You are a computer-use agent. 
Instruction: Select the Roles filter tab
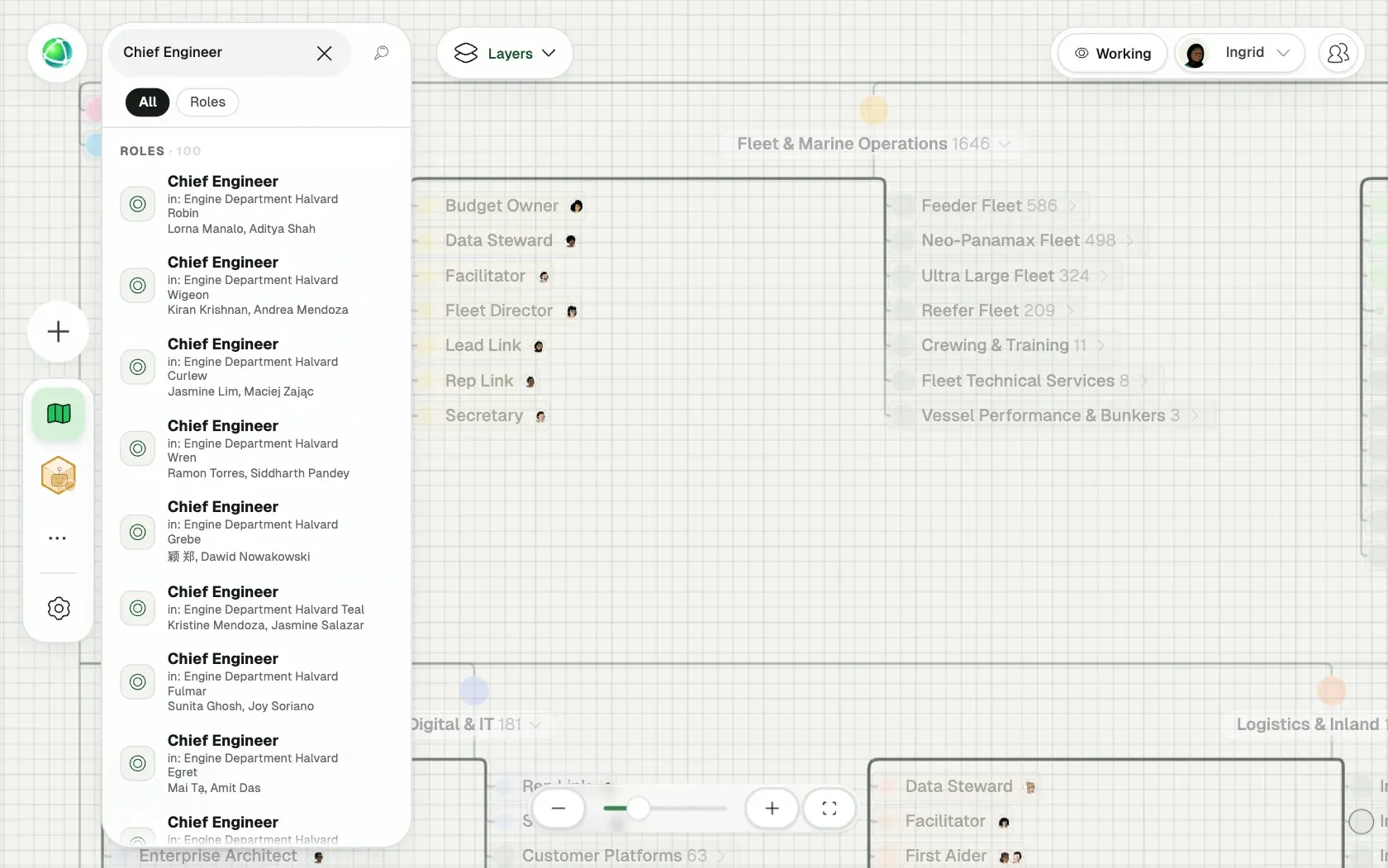coord(207,102)
